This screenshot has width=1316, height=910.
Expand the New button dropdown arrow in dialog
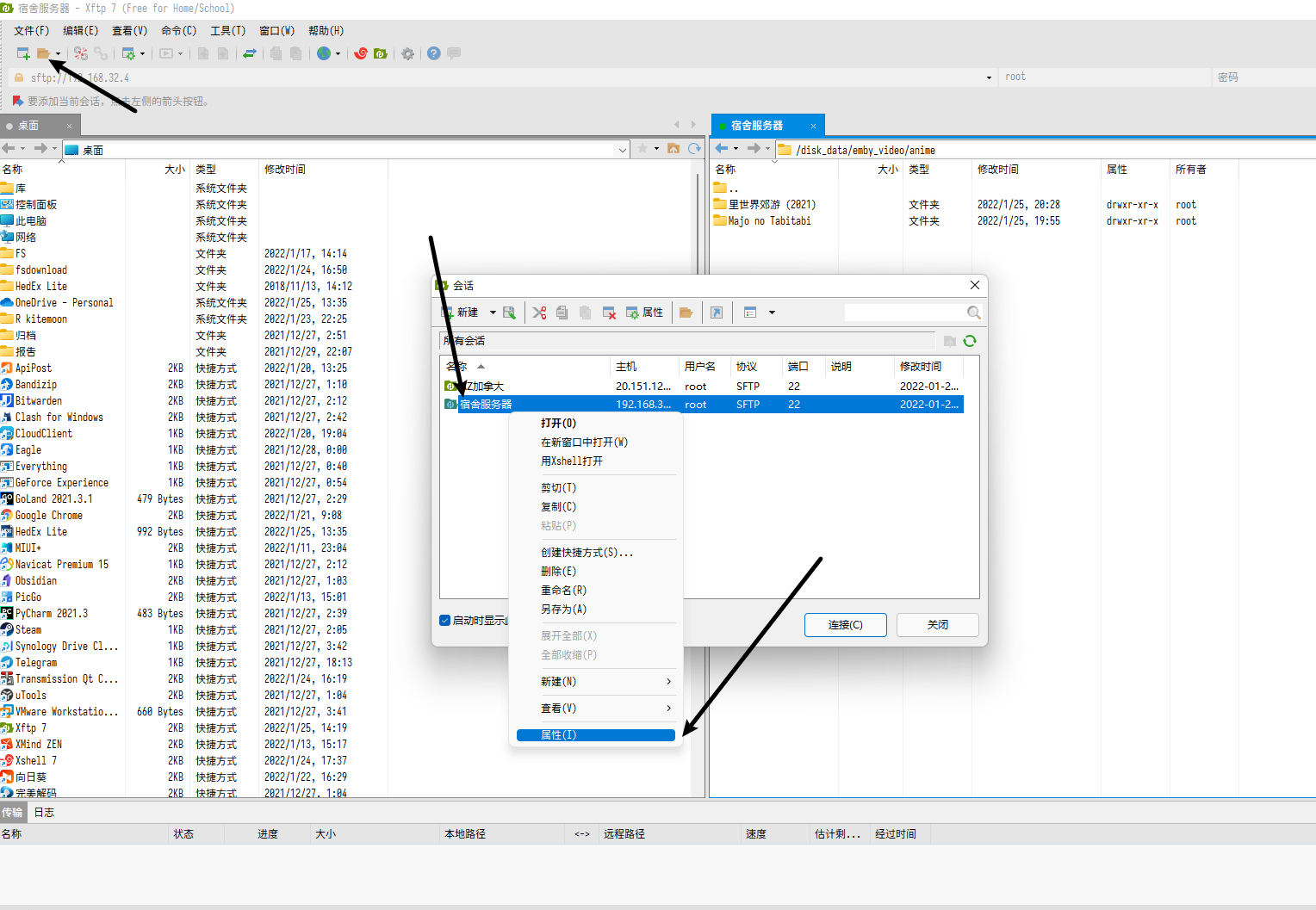(x=493, y=313)
